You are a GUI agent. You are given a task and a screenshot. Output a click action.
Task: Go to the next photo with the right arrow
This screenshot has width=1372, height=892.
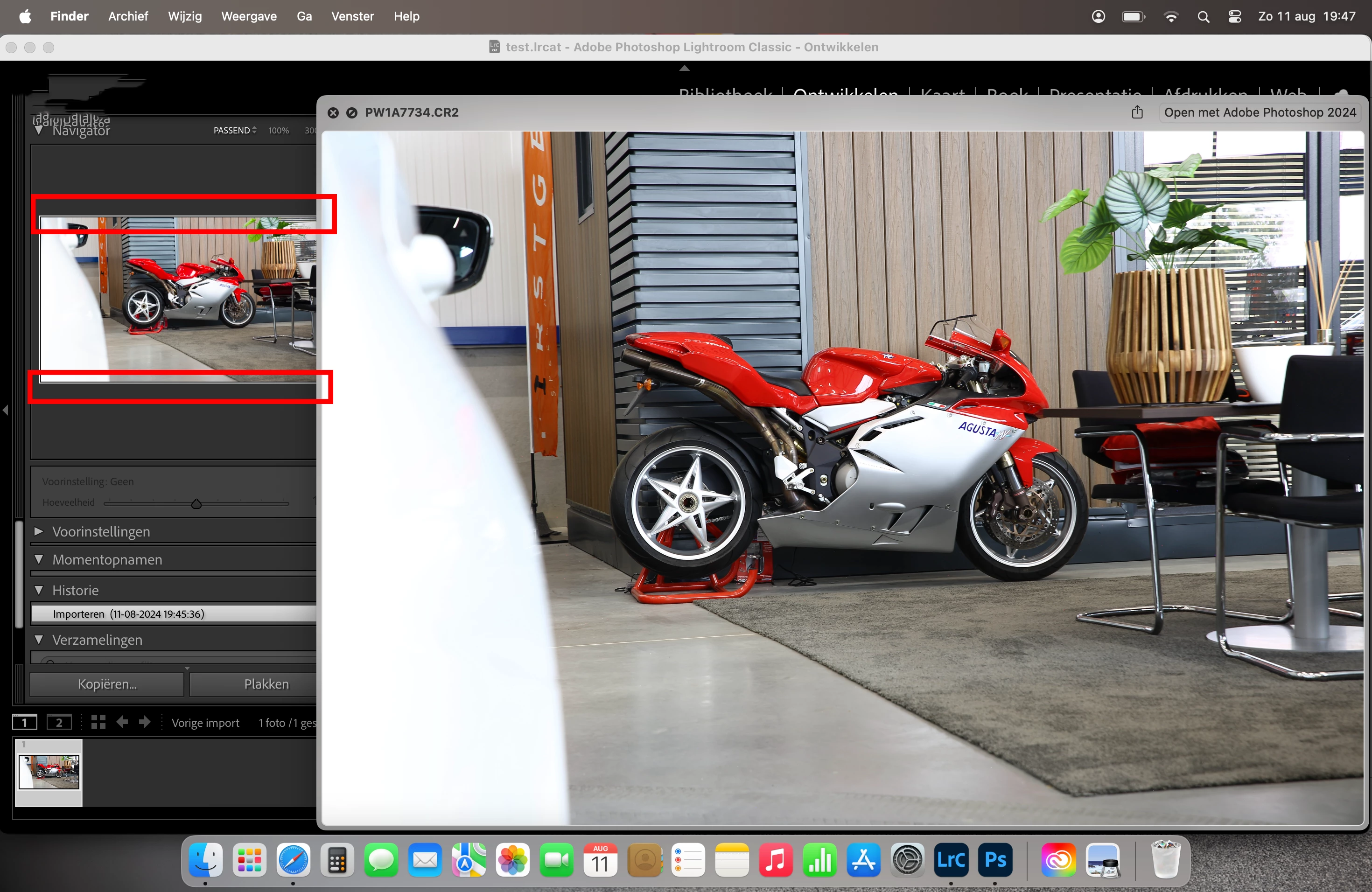tap(145, 722)
